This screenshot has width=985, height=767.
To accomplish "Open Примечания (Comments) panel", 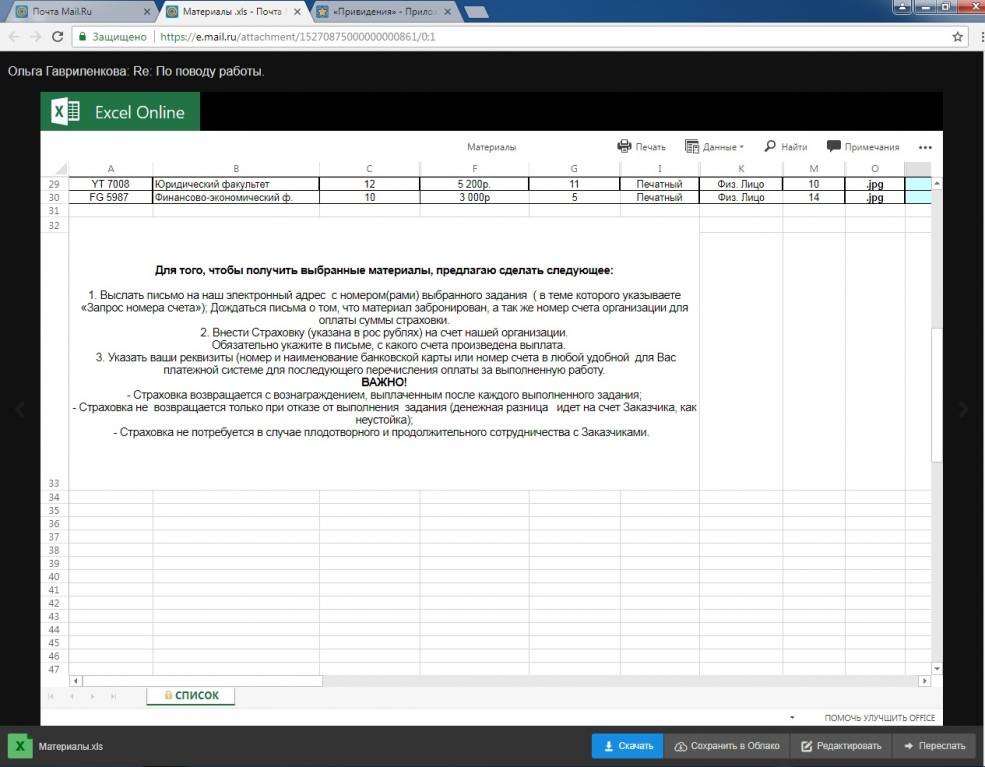I will [x=862, y=146].
